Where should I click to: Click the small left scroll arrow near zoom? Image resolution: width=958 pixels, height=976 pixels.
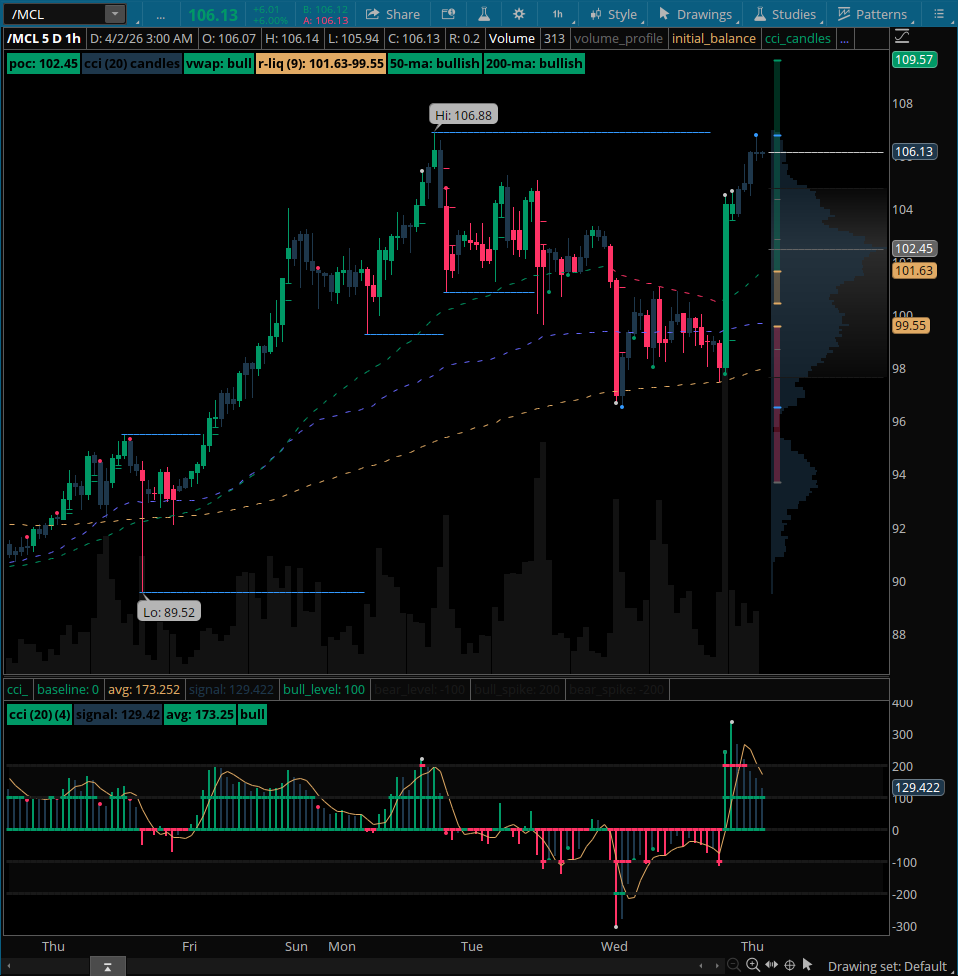(x=702, y=967)
